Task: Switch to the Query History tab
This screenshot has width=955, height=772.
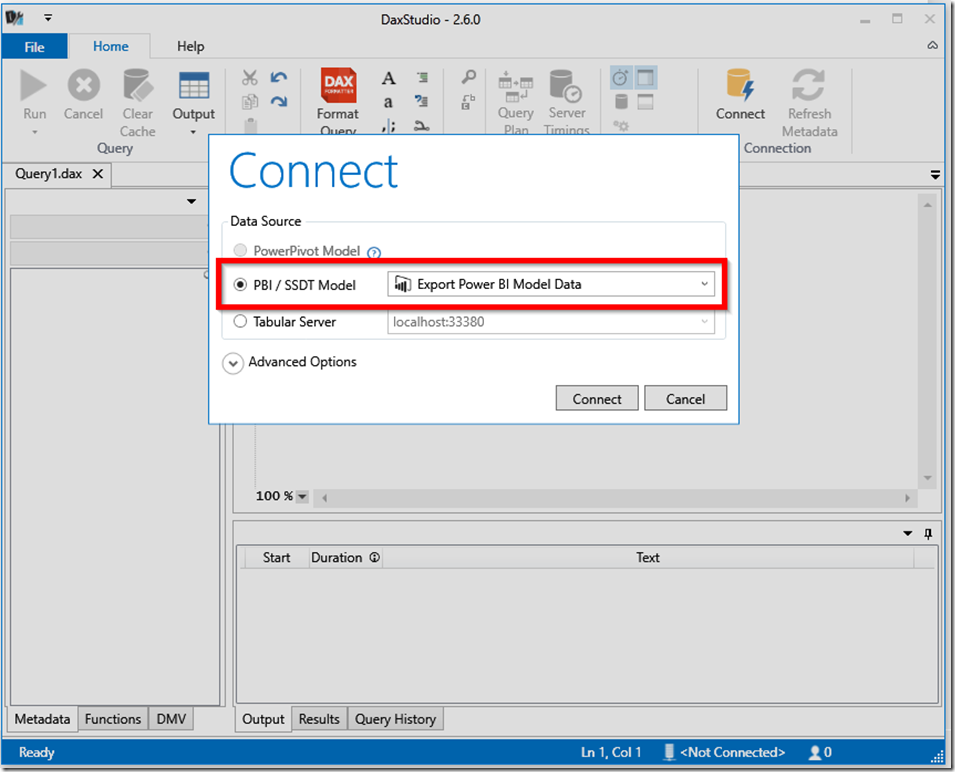Action: pyautogui.click(x=395, y=719)
